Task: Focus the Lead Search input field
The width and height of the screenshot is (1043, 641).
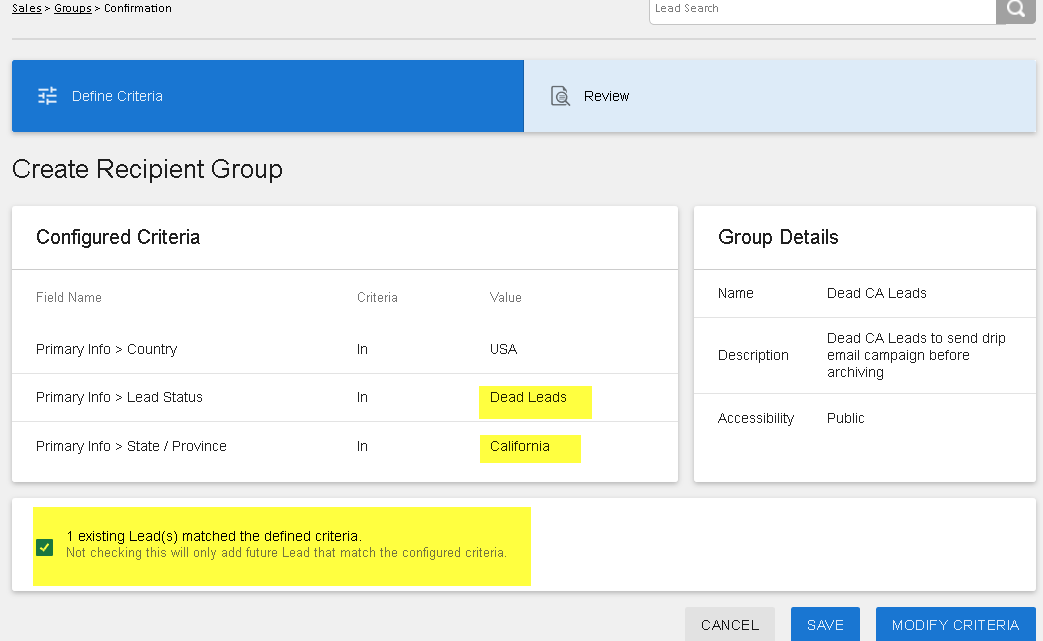Action: pyautogui.click(x=822, y=9)
